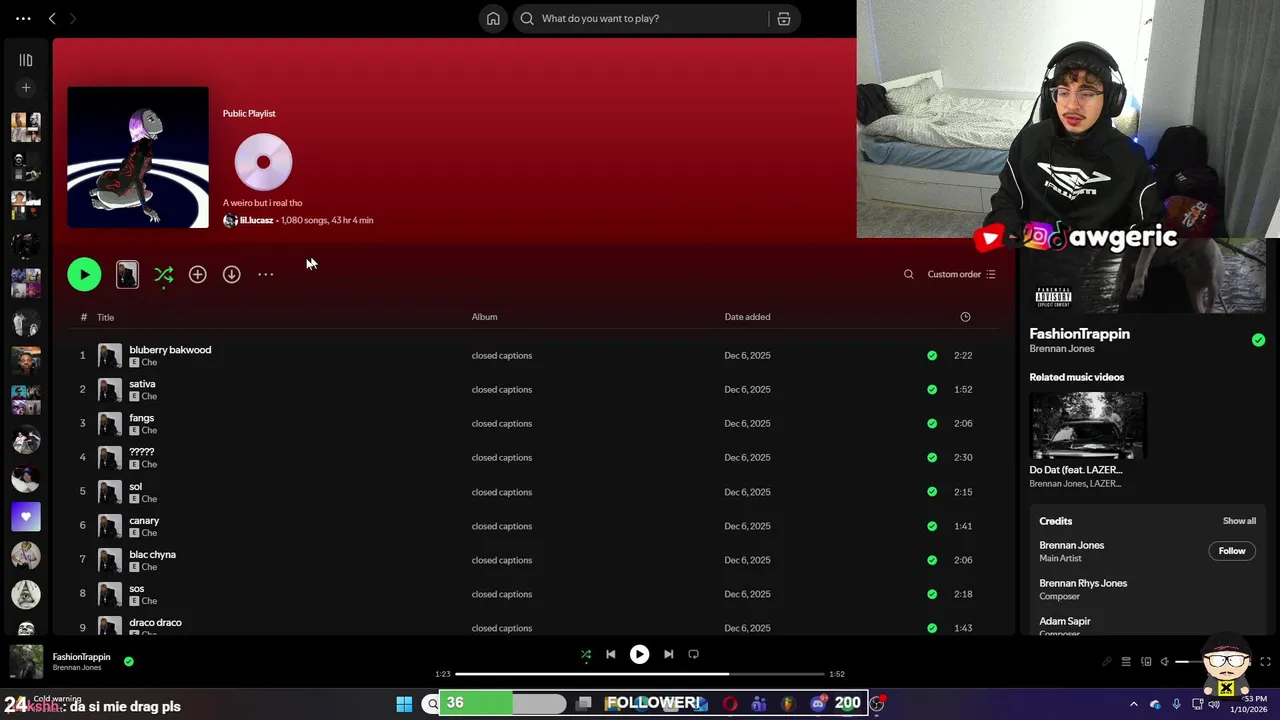
Task: Open Connect to a device icon
Action: (1146, 662)
